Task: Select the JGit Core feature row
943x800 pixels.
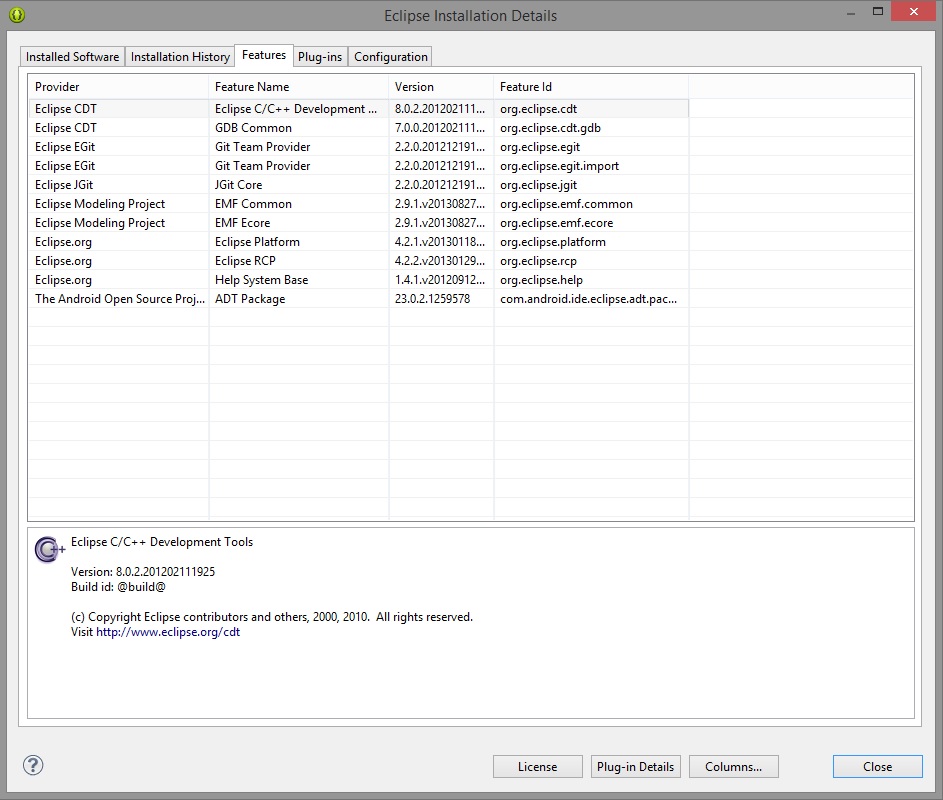Action: coord(358,185)
